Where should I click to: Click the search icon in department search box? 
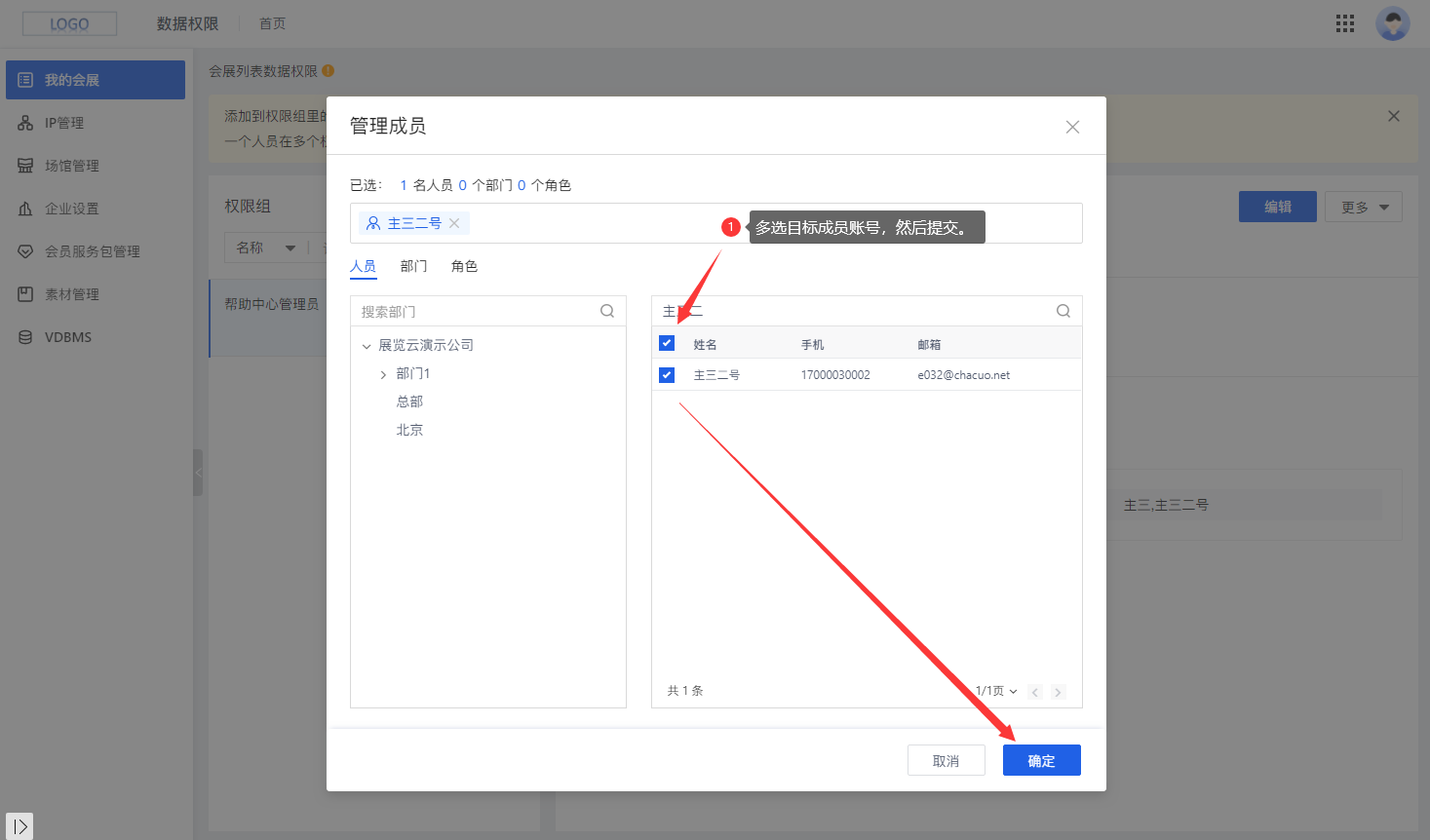[607, 311]
